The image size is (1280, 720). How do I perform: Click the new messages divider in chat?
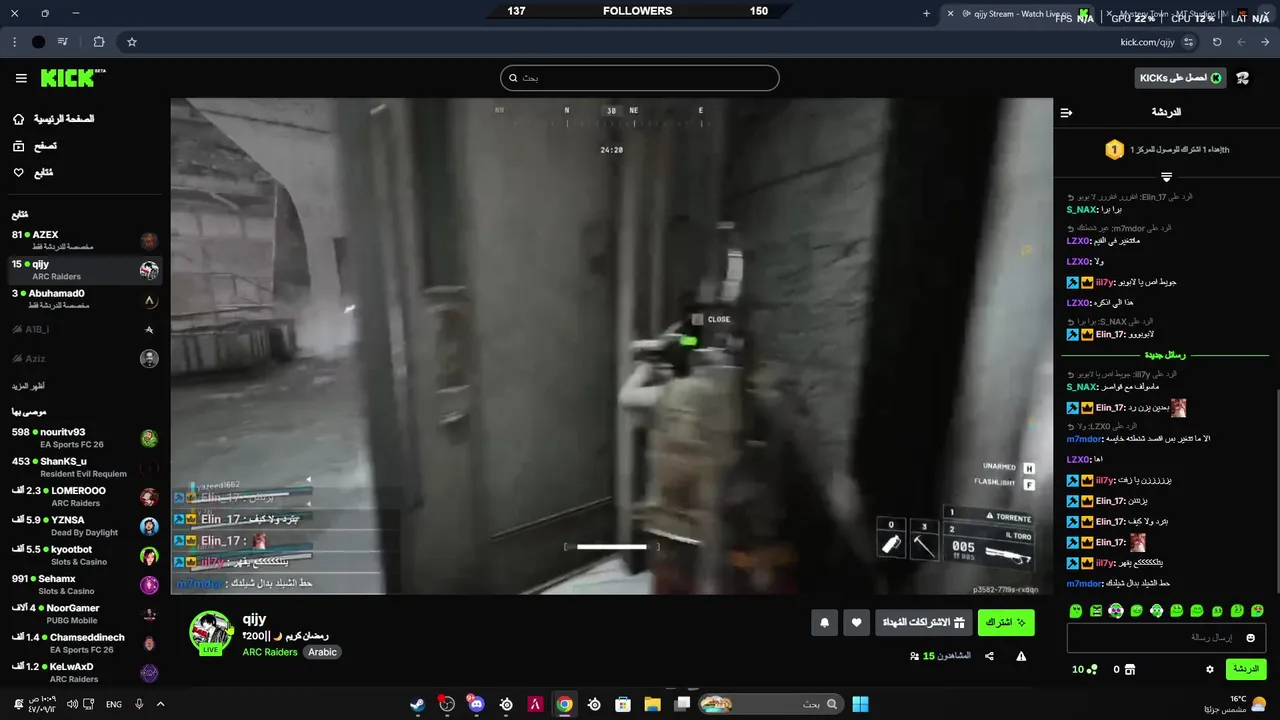point(1165,355)
